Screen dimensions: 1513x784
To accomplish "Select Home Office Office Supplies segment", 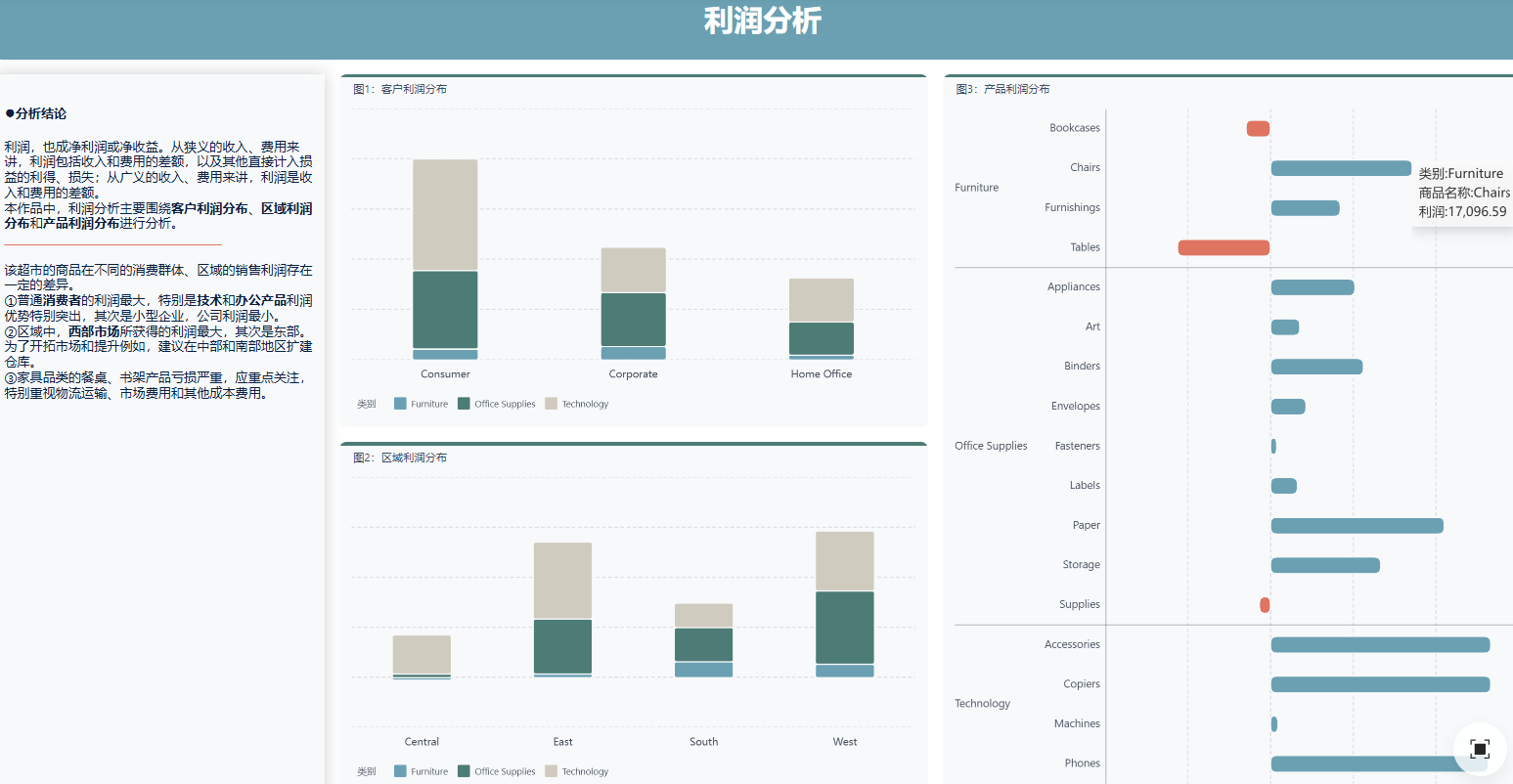I will (822, 338).
